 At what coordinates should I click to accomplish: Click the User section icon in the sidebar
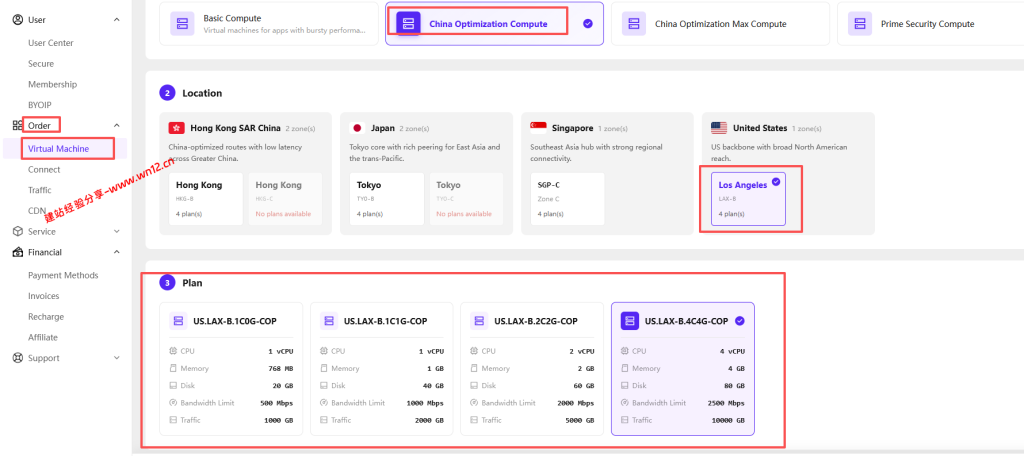(18, 20)
